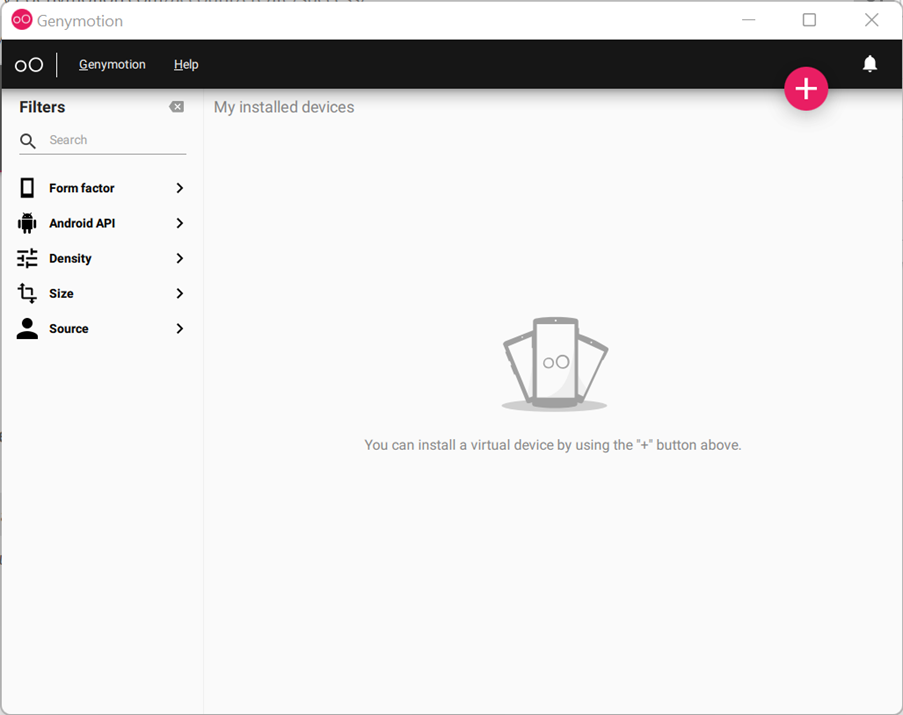Viewport: 903px width, 715px height.
Task: Click the pink plus add-device button
Action: pyautogui.click(x=806, y=89)
